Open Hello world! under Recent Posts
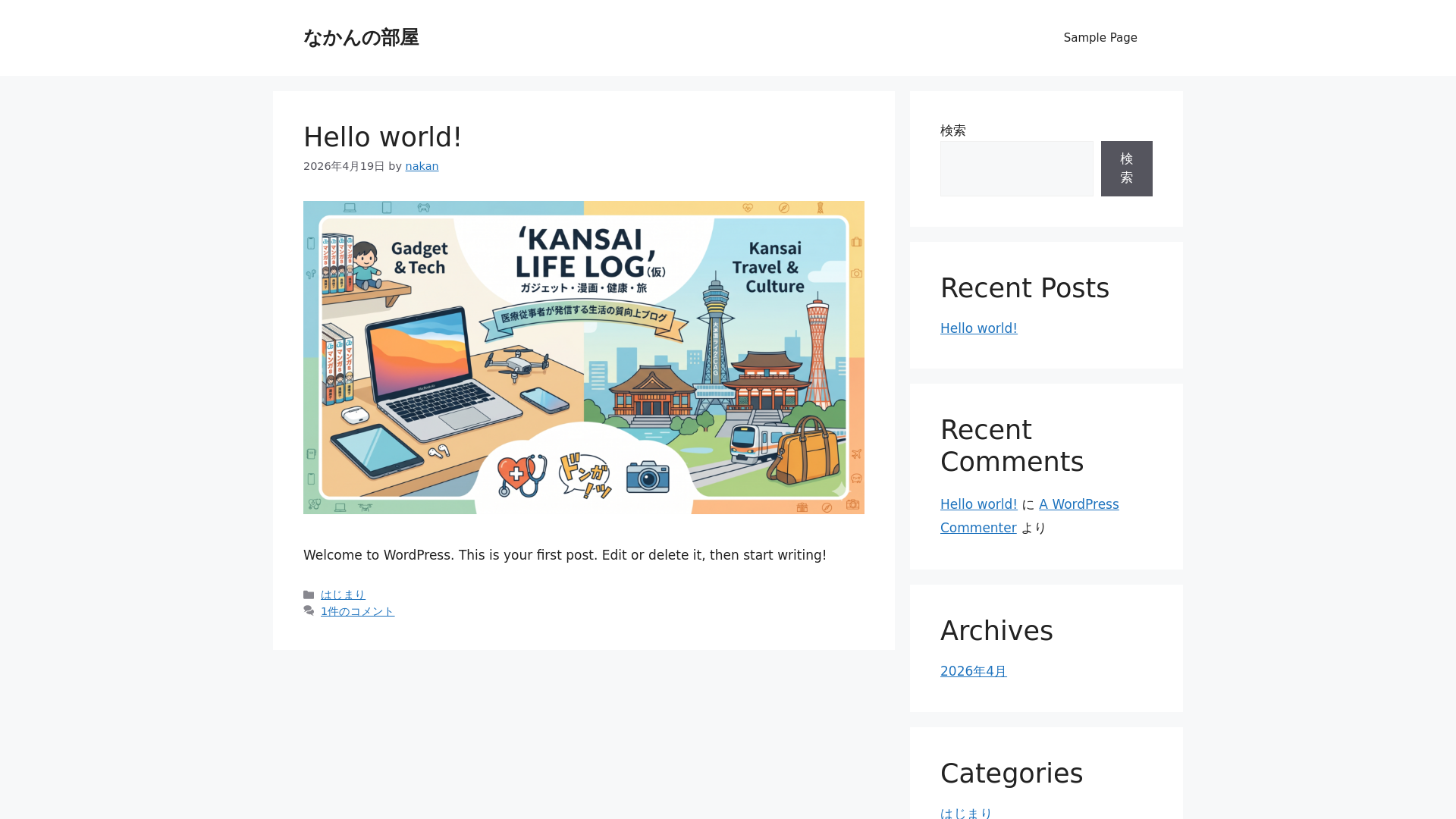Image resolution: width=1456 pixels, height=819 pixels. [978, 328]
